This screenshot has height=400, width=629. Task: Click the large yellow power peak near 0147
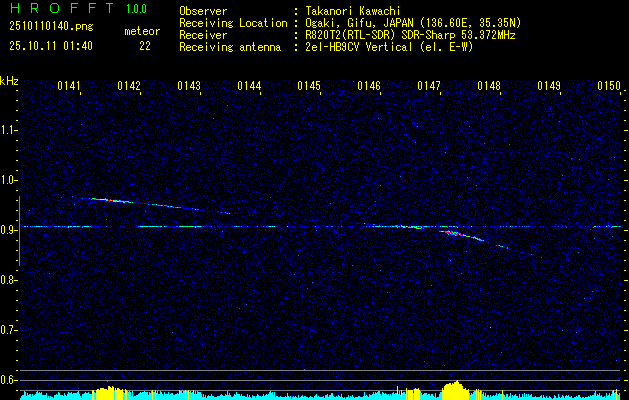(x=455, y=390)
